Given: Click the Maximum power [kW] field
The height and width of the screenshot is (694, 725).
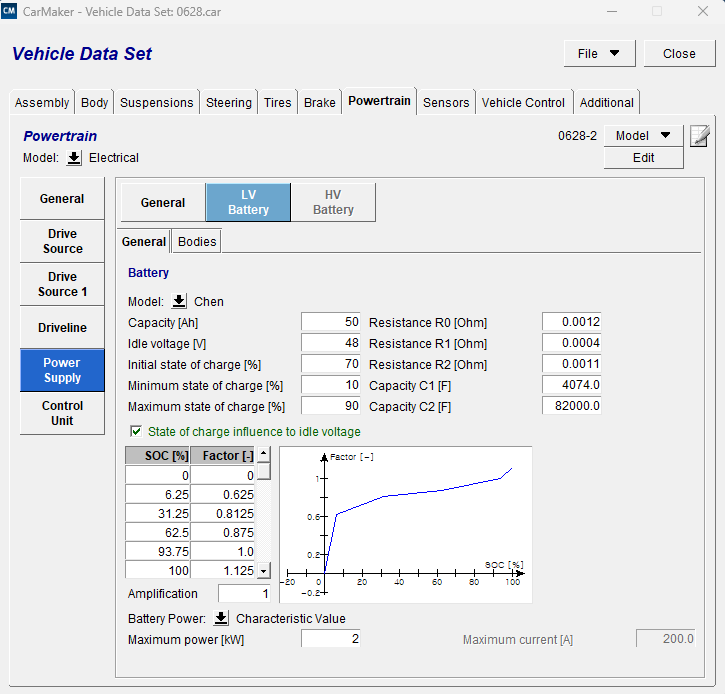Looking at the screenshot, I should point(330,639).
